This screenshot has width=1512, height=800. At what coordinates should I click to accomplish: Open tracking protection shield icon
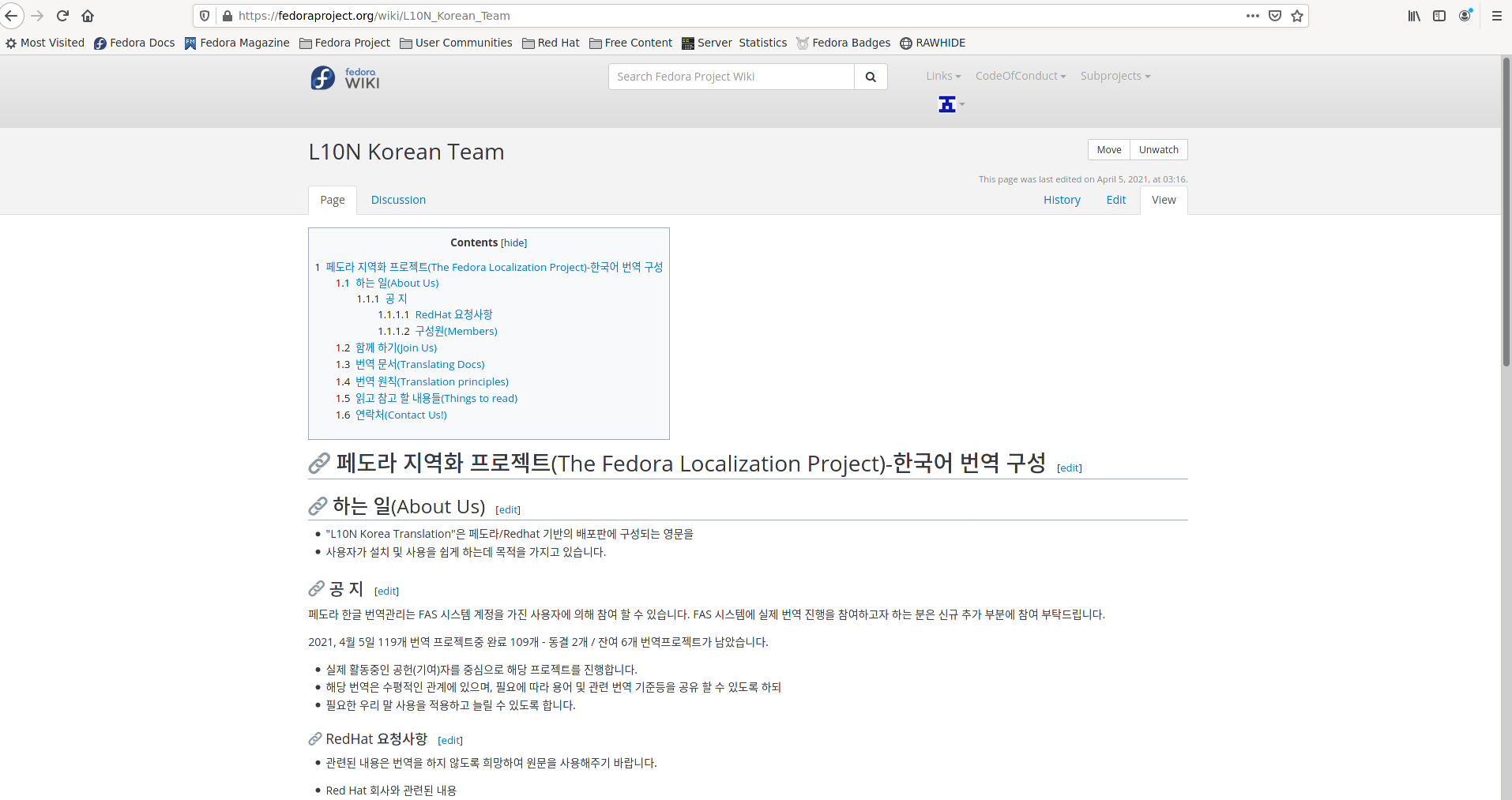(205, 16)
